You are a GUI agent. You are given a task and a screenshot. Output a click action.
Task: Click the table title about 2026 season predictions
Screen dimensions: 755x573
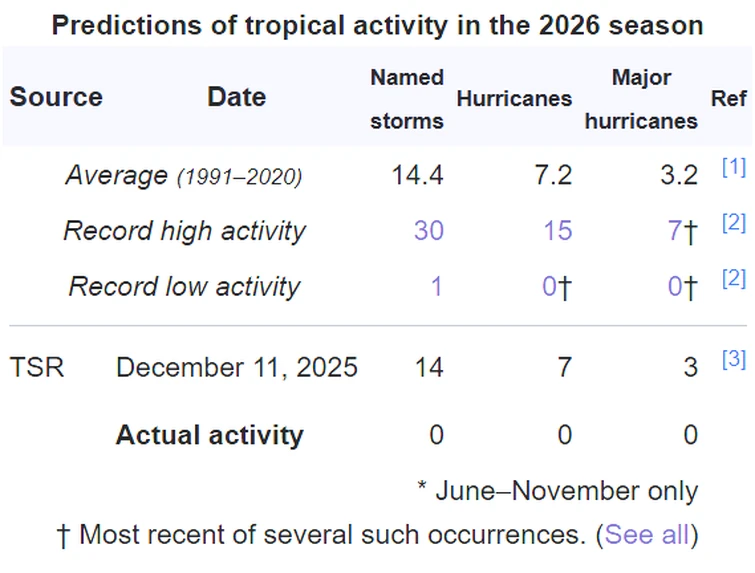coord(377,24)
